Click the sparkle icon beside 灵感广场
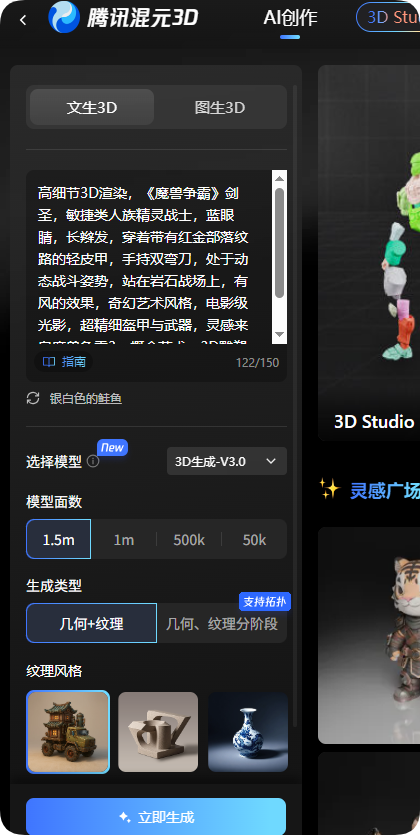This screenshot has height=835, width=420. coord(330,488)
